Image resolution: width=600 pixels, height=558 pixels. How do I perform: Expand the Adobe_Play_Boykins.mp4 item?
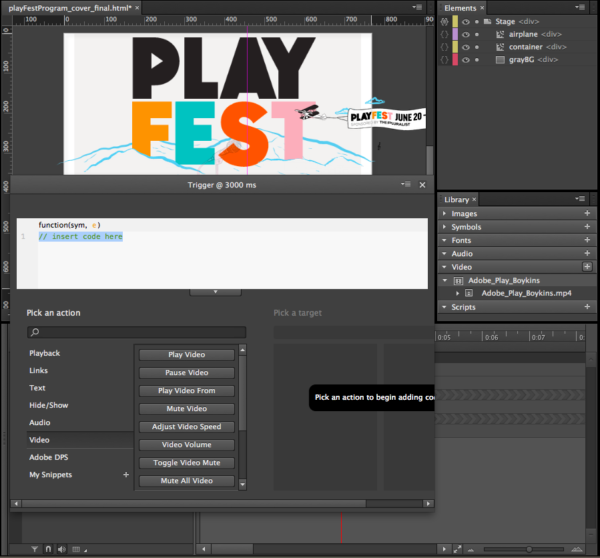pyautogui.click(x=457, y=293)
